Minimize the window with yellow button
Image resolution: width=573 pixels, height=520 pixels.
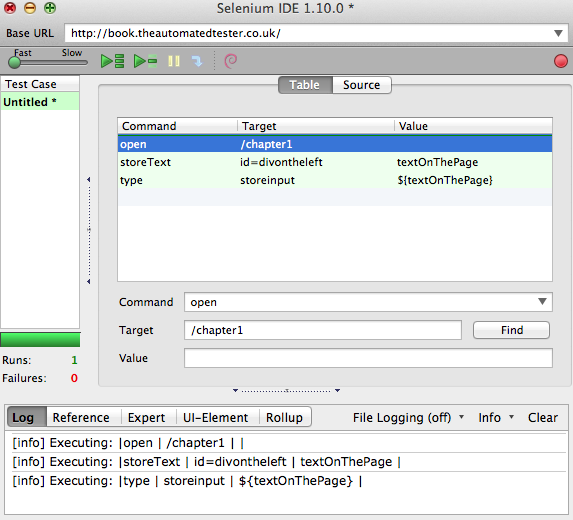(x=30, y=8)
